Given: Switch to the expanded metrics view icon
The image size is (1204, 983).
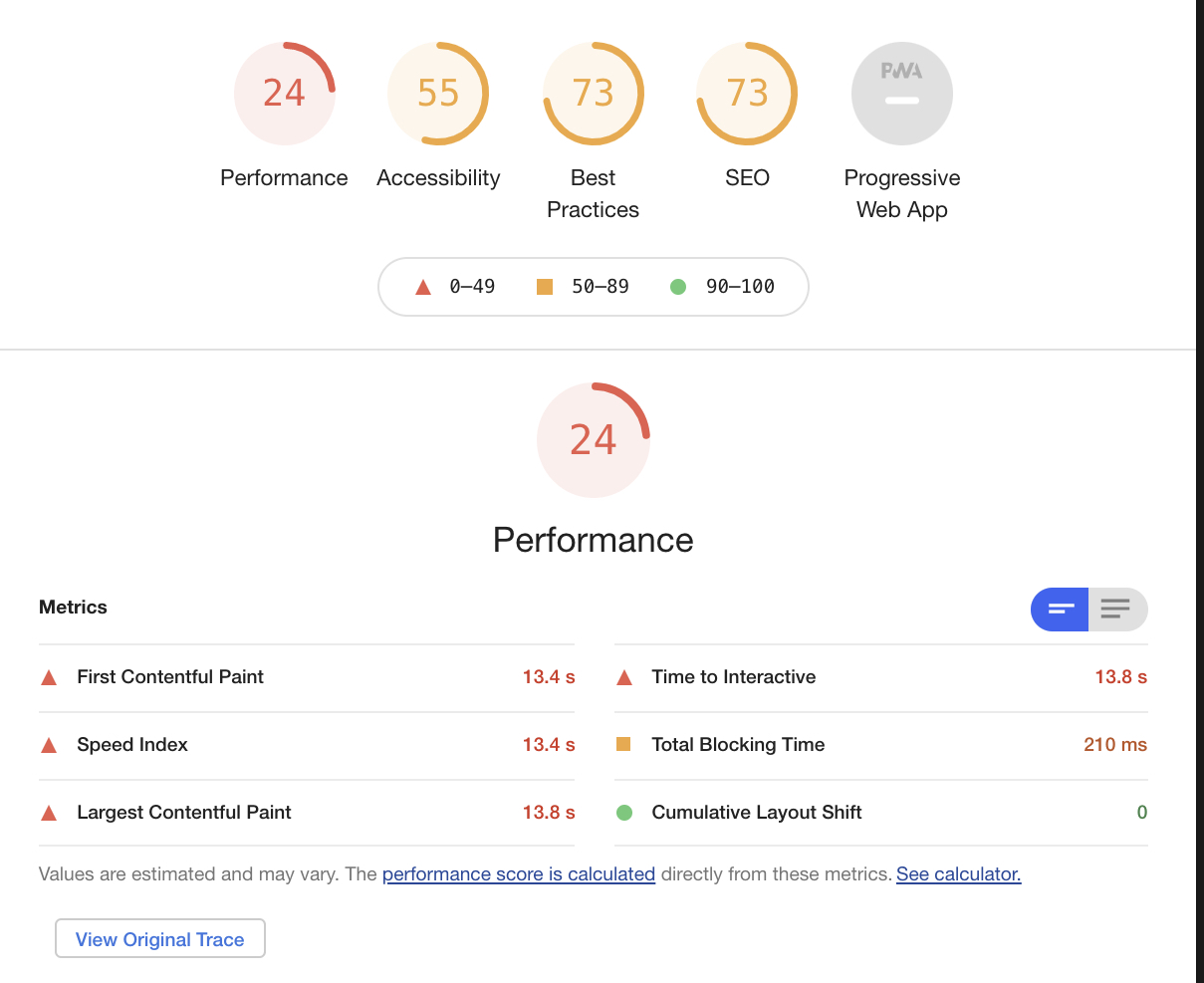Looking at the screenshot, I should [x=1117, y=609].
